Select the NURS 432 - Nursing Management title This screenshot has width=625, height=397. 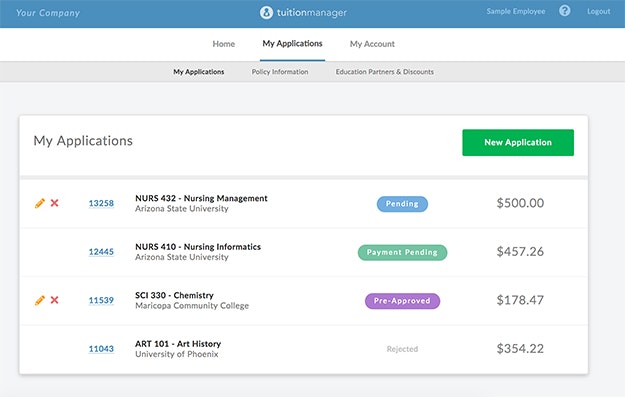[x=201, y=198]
